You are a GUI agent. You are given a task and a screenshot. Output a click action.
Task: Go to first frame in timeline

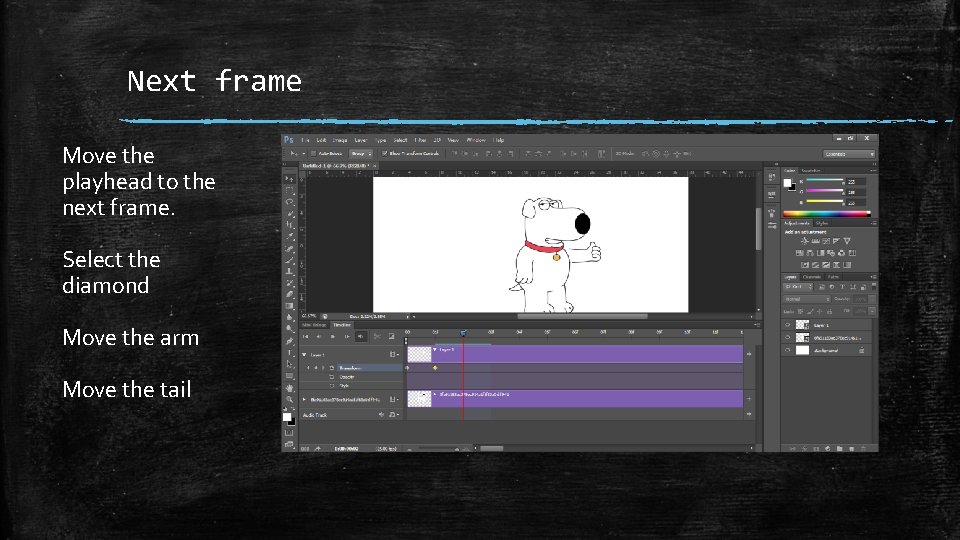pyautogui.click(x=306, y=336)
